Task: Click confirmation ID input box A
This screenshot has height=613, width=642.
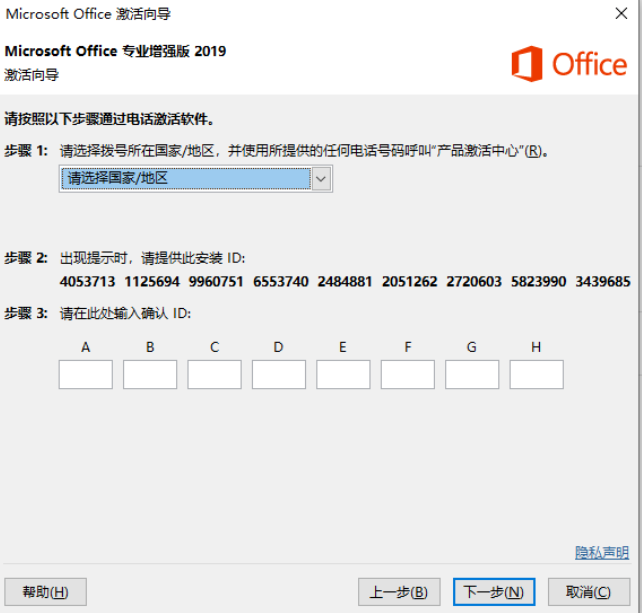Action: (86, 374)
